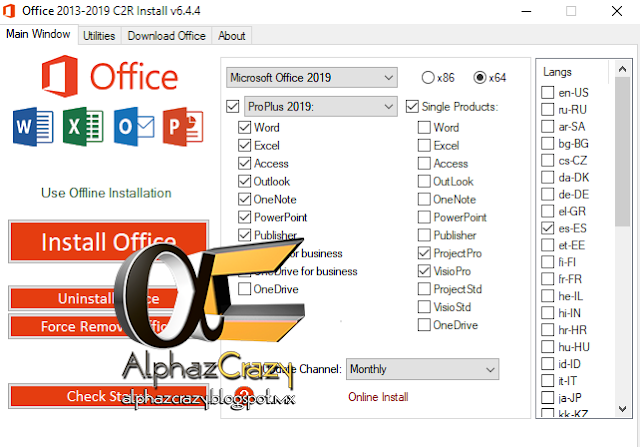
Task: Click the Install Office button
Action: [x=109, y=242]
